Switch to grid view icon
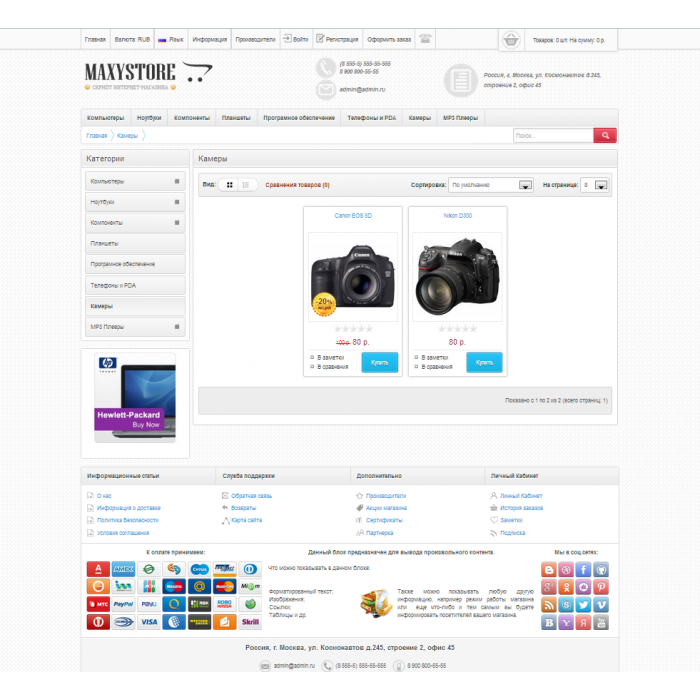The width and height of the screenshot is (700, 700). tap(229, 185)
